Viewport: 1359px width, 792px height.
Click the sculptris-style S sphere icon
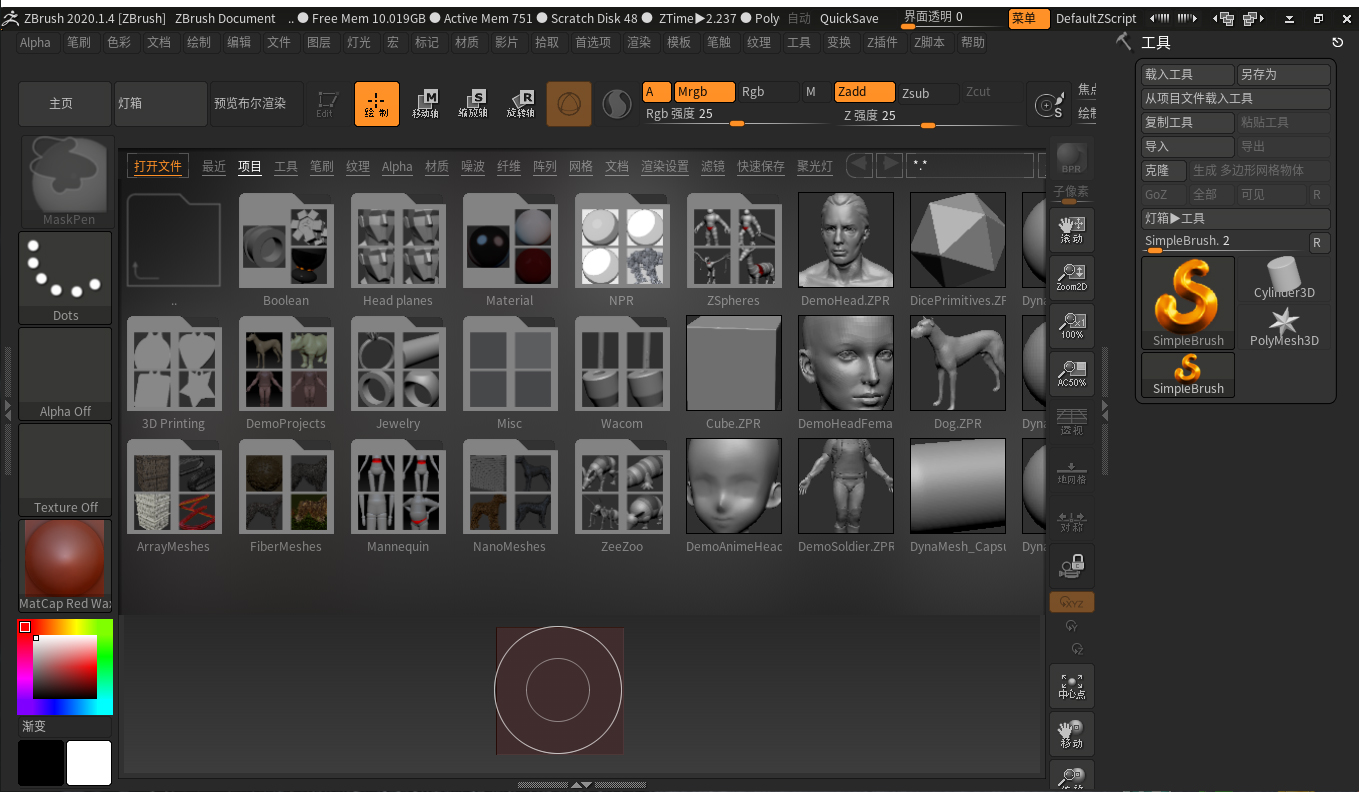point(616,104)
